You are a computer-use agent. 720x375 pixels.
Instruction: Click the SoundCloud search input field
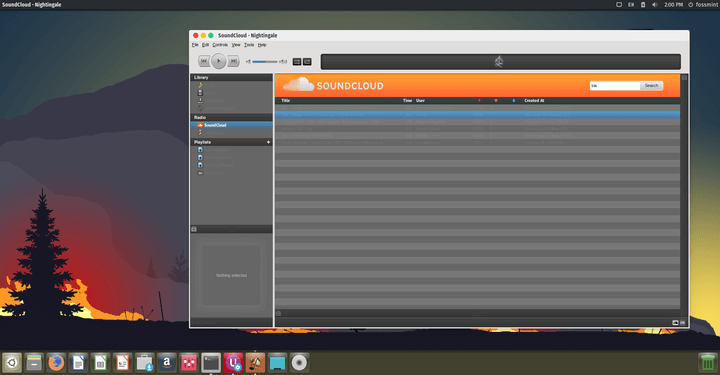(615, 86)
